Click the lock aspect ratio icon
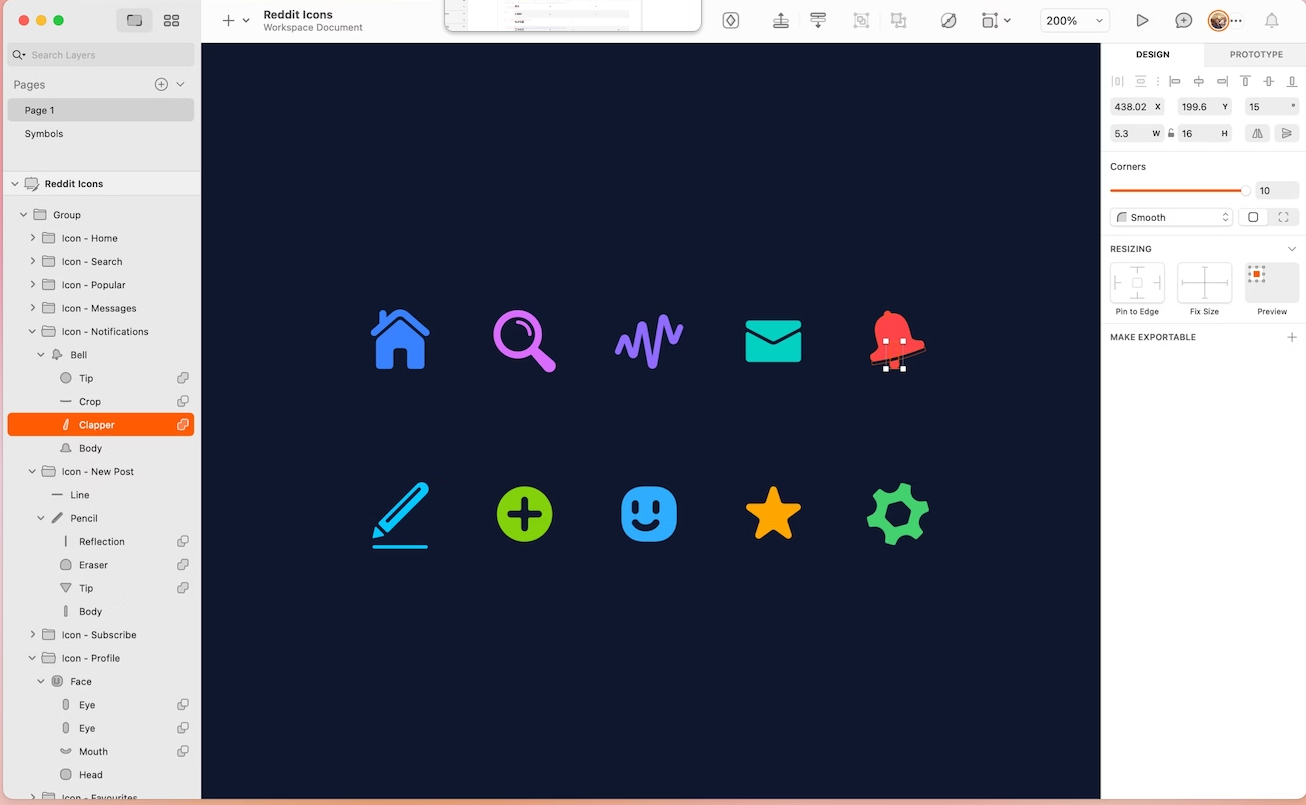 [1171, 133]
